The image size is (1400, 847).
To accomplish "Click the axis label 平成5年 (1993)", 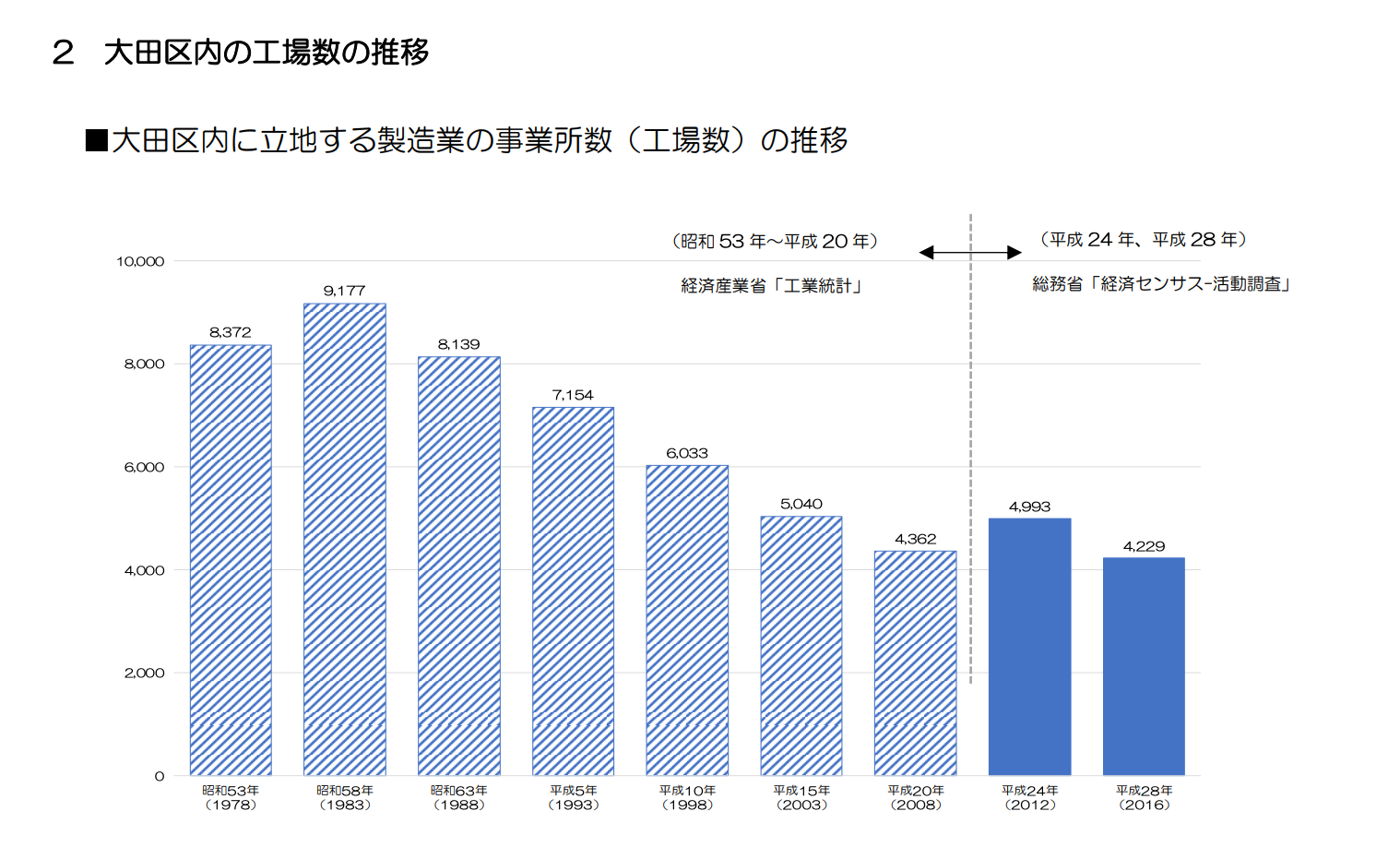I will (573, 798).
